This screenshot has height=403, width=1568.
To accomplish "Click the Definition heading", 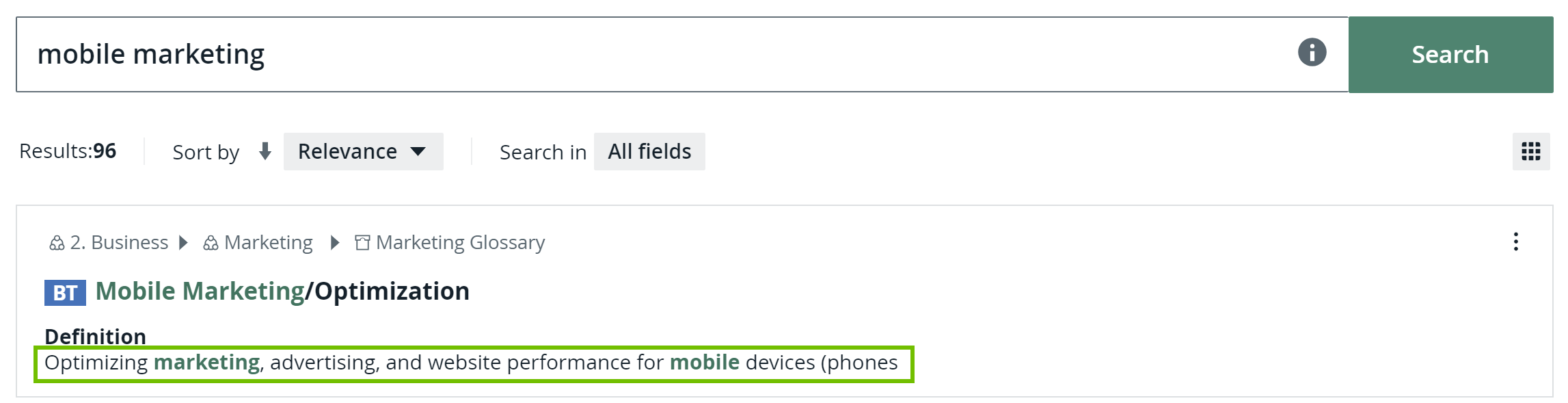I will (95, 336).
